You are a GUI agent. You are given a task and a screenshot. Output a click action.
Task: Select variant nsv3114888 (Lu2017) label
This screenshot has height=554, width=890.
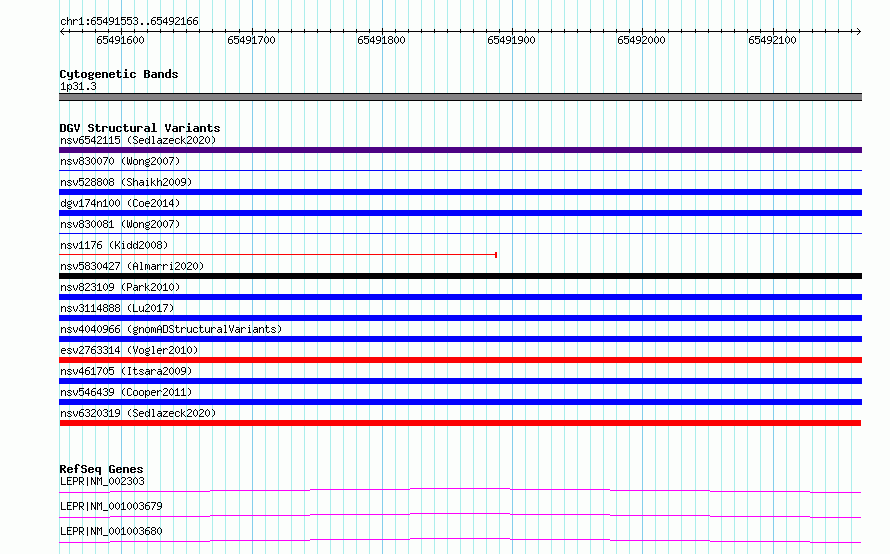[117, 308]
